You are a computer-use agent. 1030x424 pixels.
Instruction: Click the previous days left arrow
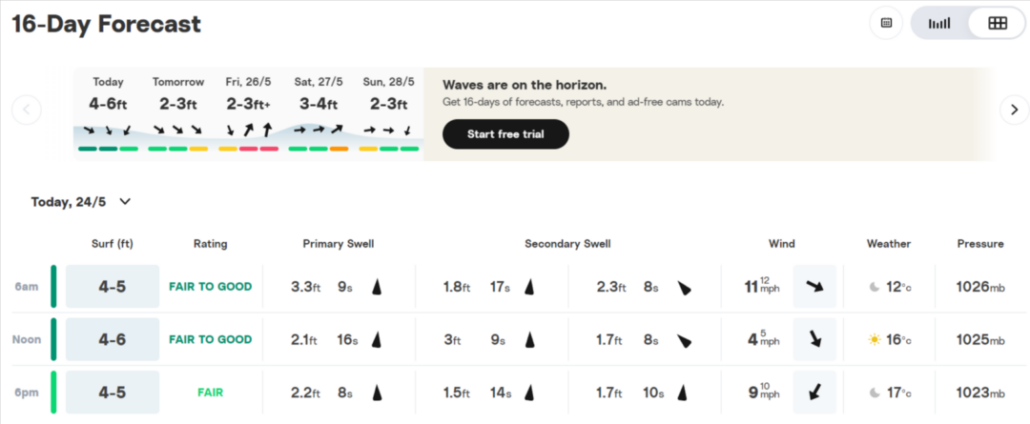(26, 110)
